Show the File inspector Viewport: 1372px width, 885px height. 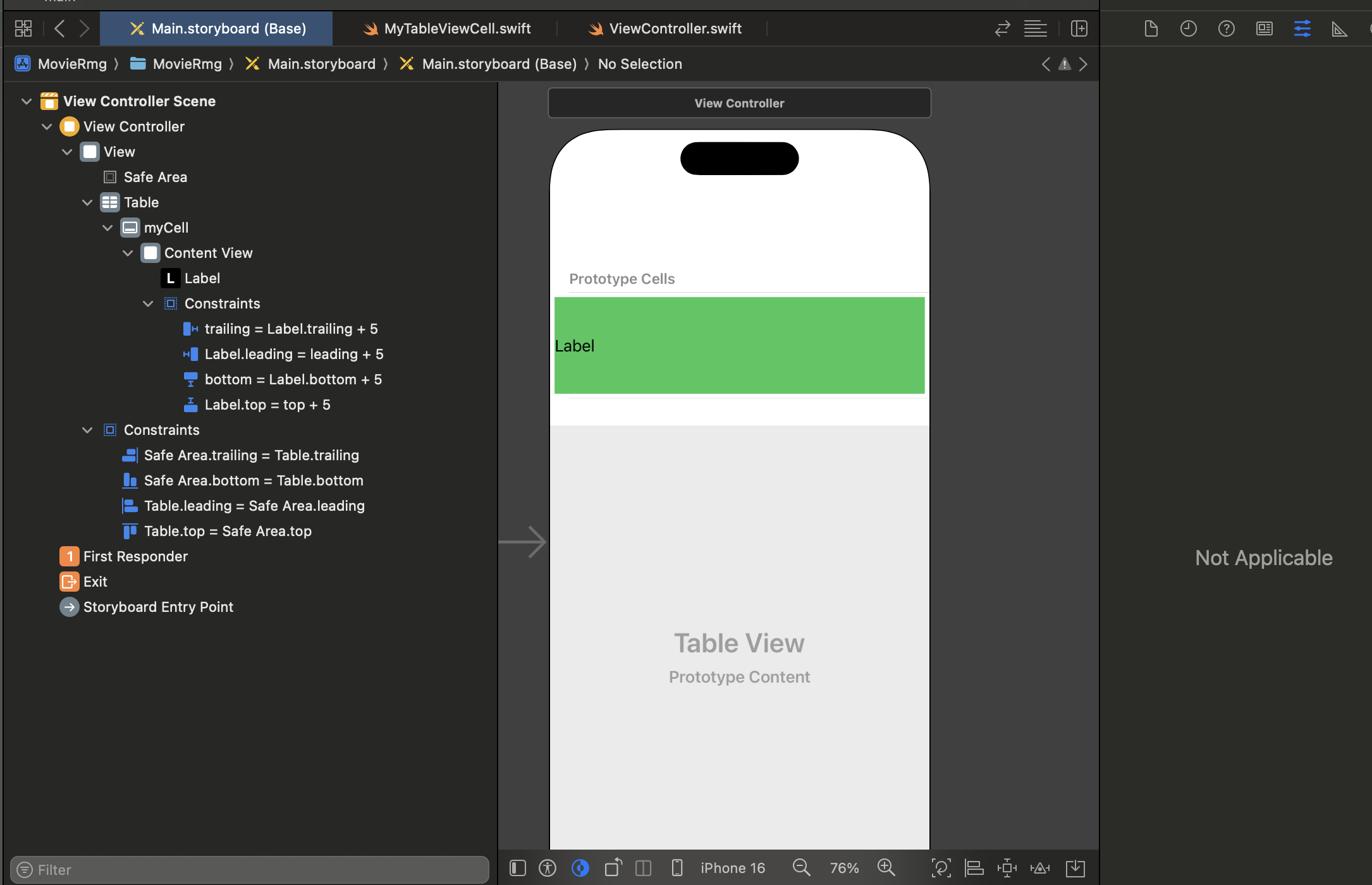click(x=1151, y=28)
